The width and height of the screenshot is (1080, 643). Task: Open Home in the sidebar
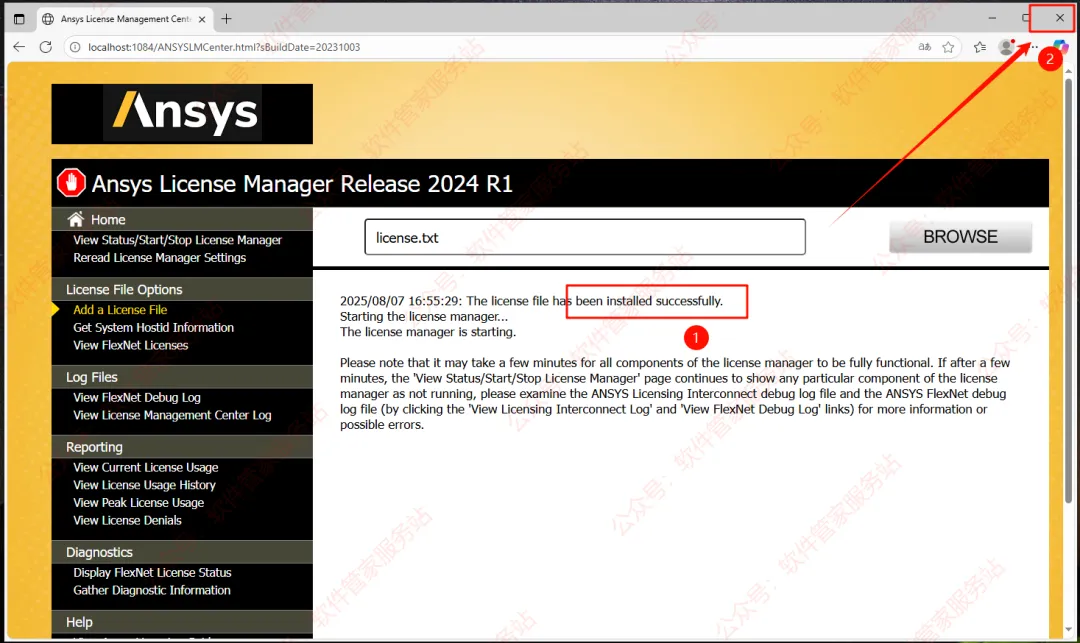tap(108, 220)
